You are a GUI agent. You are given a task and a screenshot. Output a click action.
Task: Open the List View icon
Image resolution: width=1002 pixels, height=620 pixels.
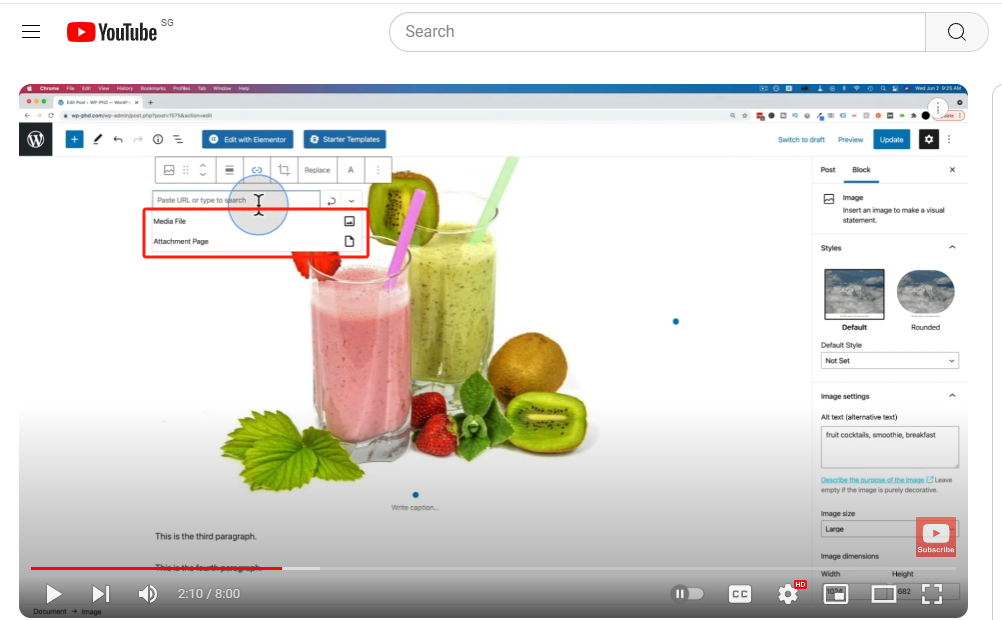pyautogui.click(x=178, y=139)
